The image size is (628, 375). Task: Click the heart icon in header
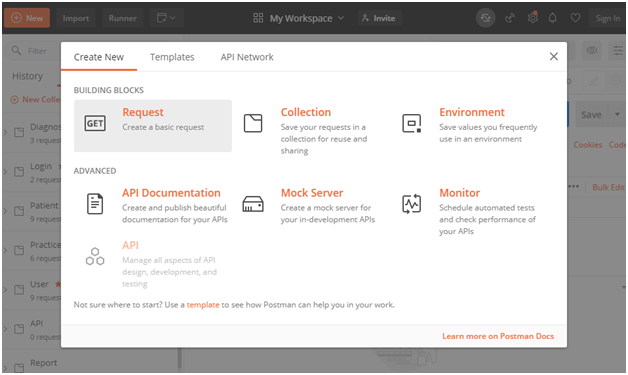coord(575,18)
